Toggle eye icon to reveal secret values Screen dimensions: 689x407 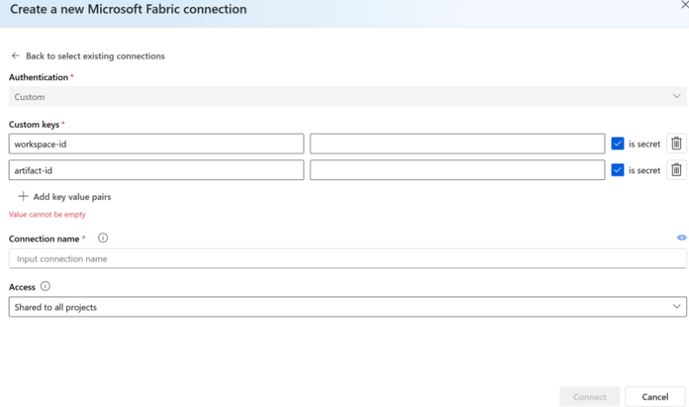(x=682, y=237)
